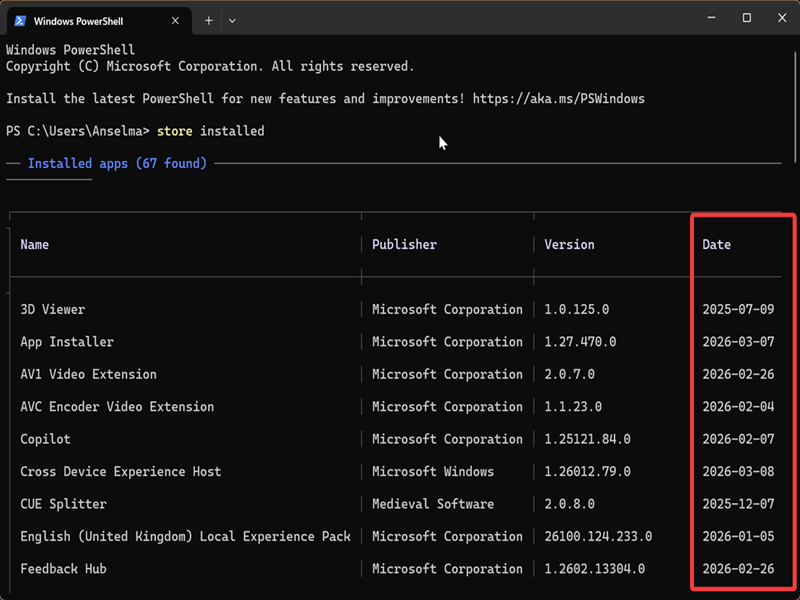The width and height of the screenshot is (800, 600).
Task: Open a new tab with the plus button
Action: point(209,20)
